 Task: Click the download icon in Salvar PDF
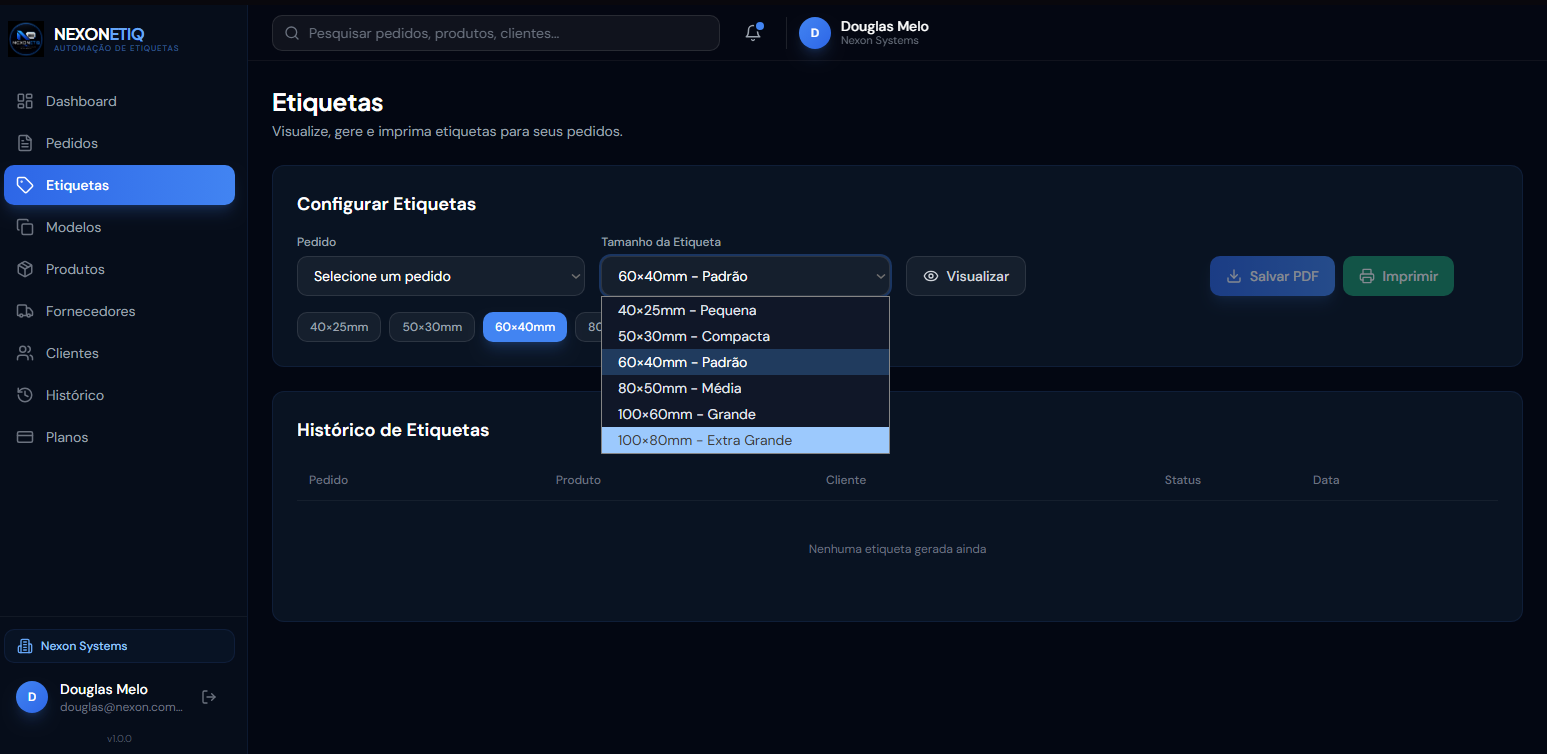pyautogui.click(x=1234, y=276)
